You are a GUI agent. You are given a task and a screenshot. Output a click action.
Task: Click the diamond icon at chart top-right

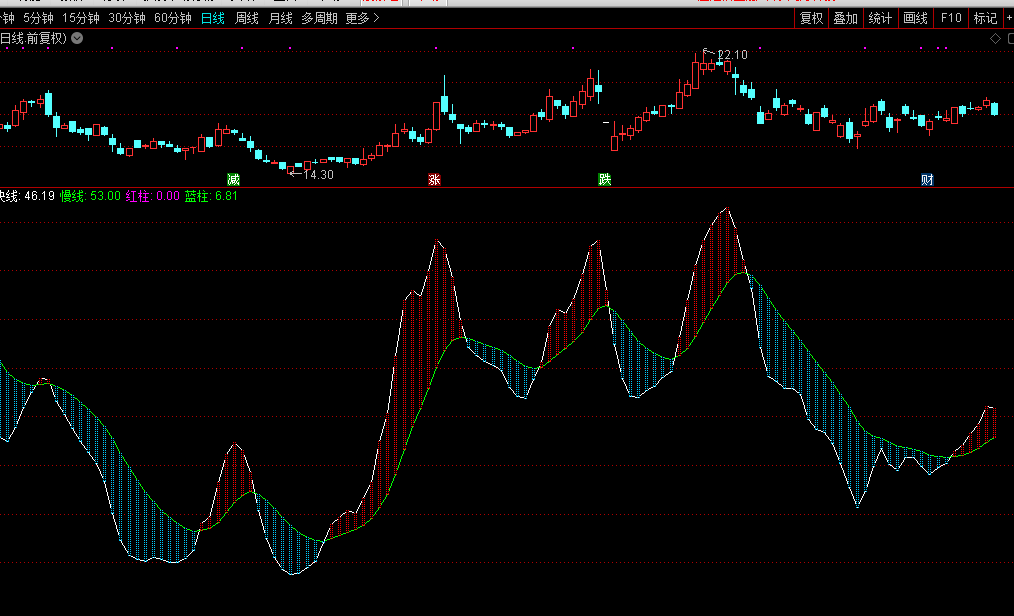tap(995, 39)
